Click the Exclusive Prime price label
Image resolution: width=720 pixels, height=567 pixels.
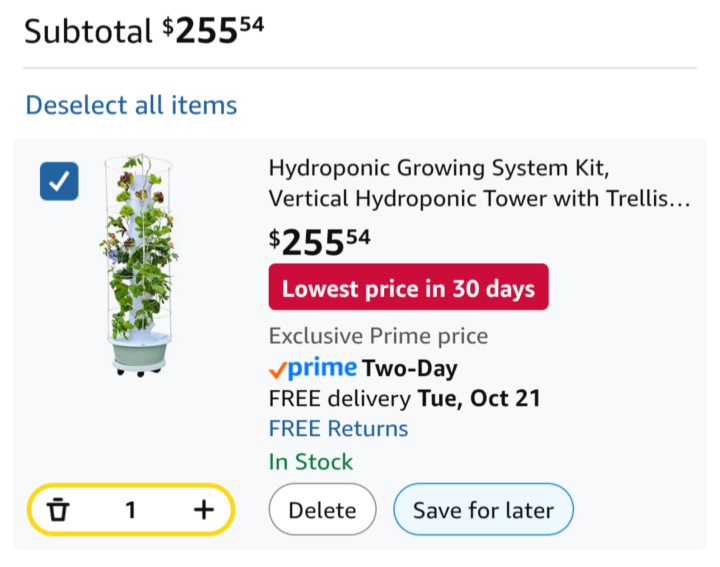coord(378,336)
